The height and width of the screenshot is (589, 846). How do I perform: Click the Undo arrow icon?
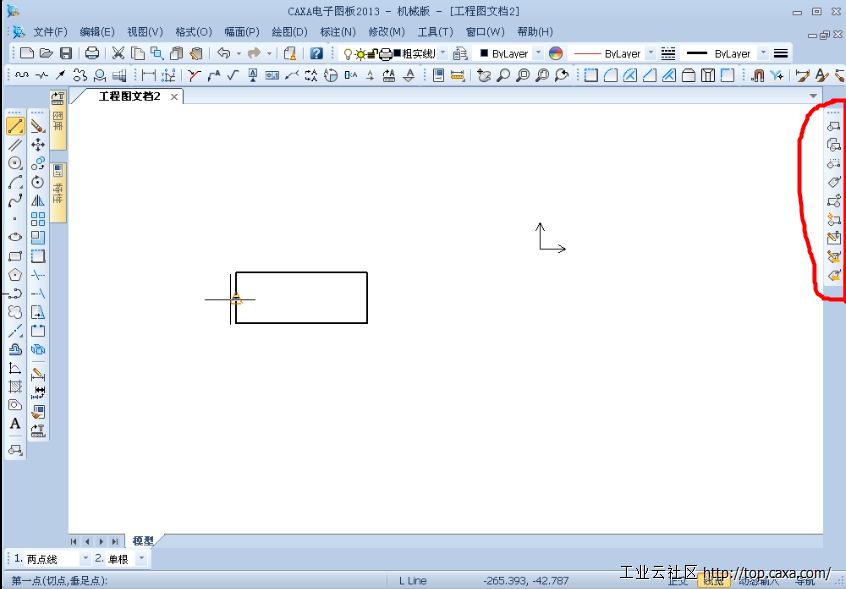click(223, 53)
